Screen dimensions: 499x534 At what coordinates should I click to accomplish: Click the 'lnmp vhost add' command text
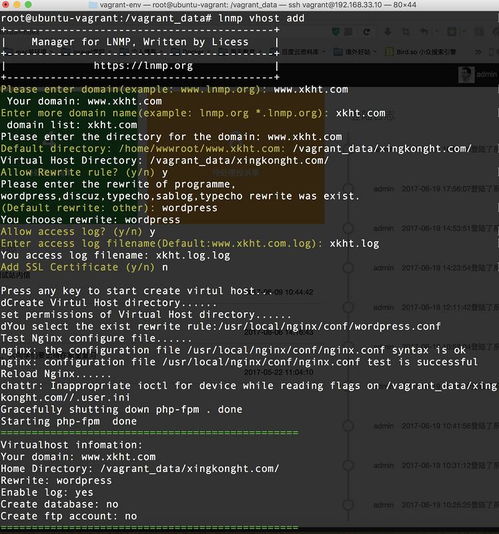261,18
